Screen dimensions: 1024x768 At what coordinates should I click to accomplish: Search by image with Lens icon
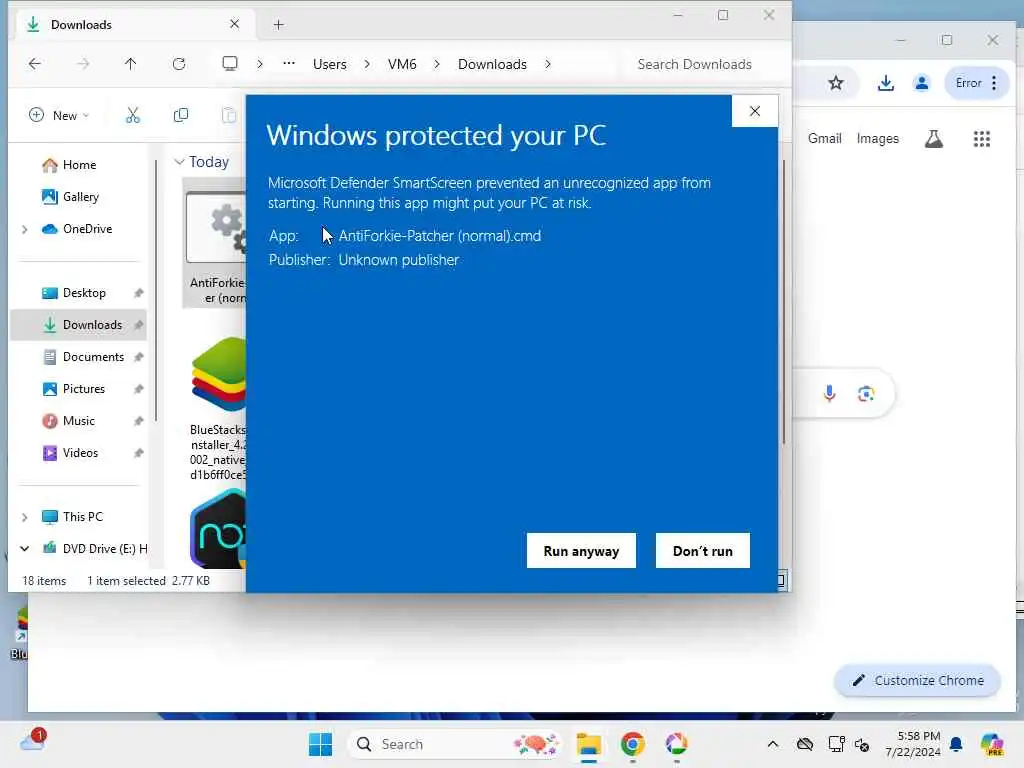pyautogui.click(x=866, y=394)
